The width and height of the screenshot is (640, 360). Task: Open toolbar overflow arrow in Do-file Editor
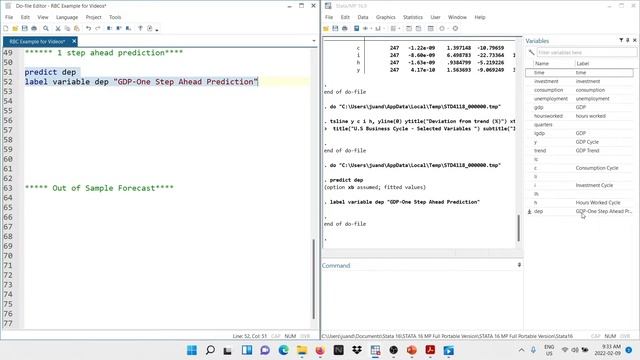click(x=157, y=29)
